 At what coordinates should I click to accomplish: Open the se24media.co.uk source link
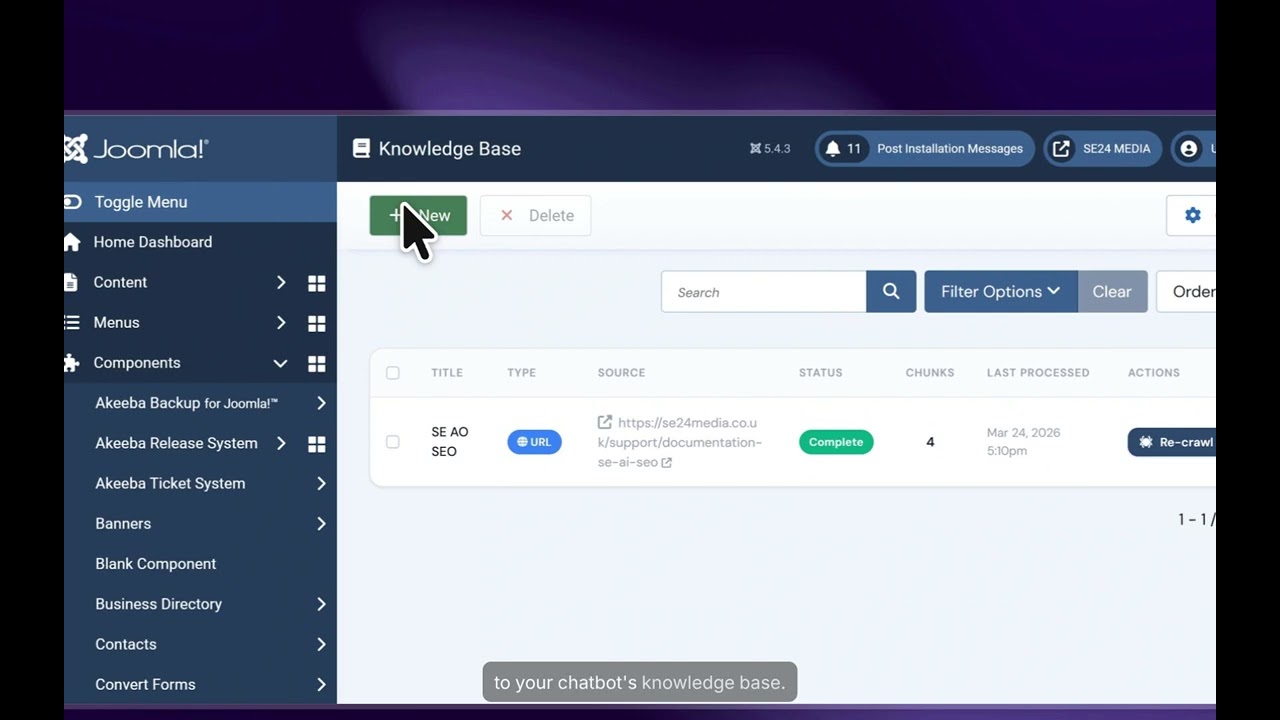(679, 442)
